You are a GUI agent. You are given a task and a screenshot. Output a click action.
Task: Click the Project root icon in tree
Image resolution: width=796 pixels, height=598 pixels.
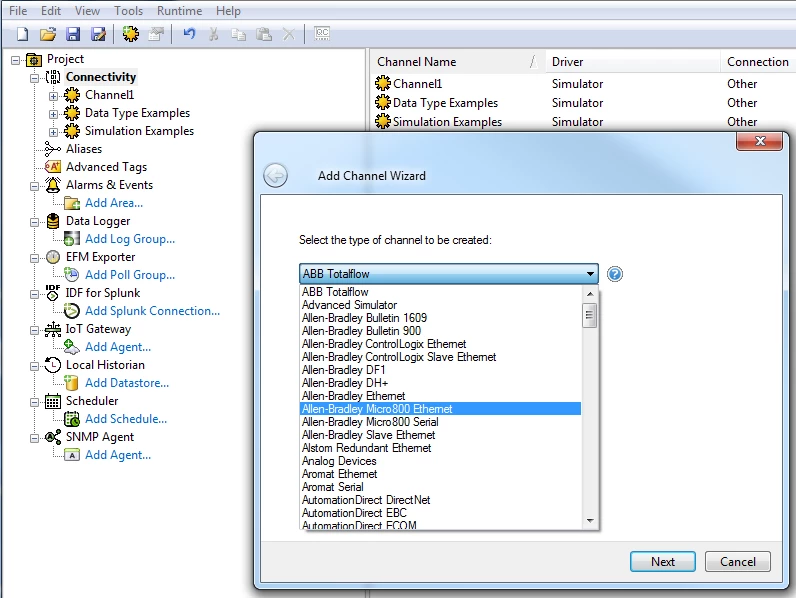tap(34, 59)
